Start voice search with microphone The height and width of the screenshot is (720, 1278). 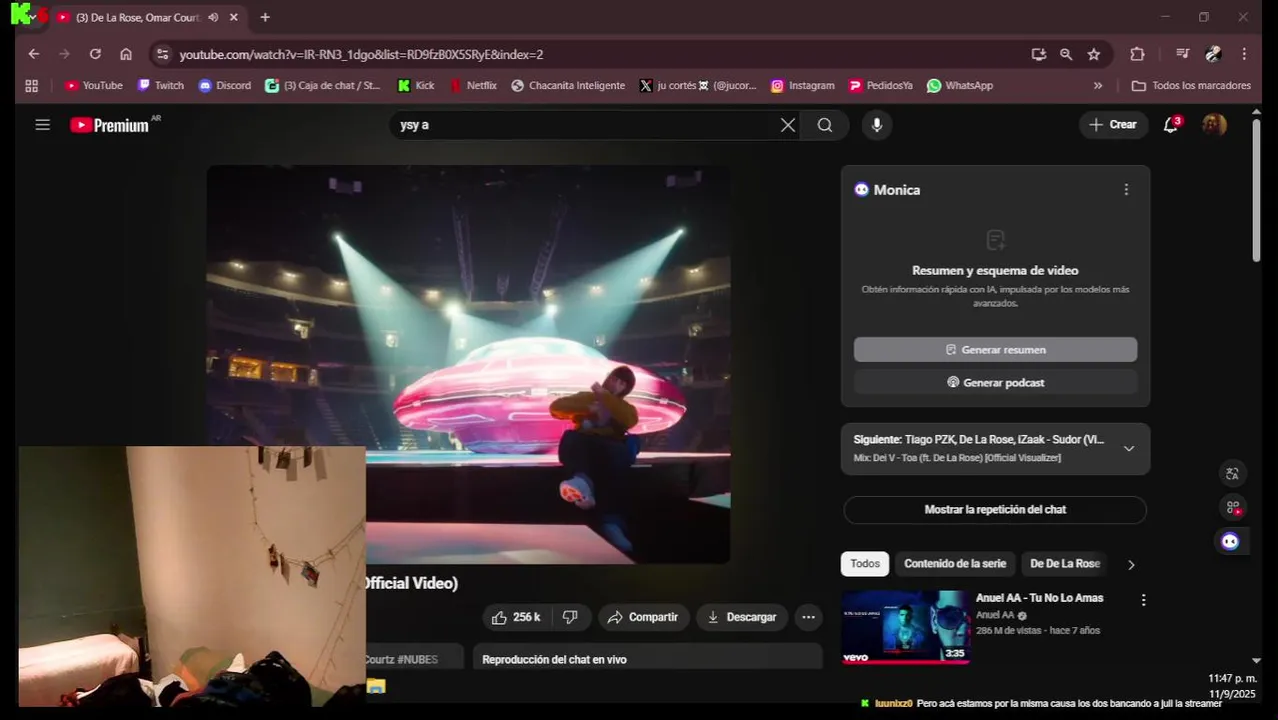877,125
